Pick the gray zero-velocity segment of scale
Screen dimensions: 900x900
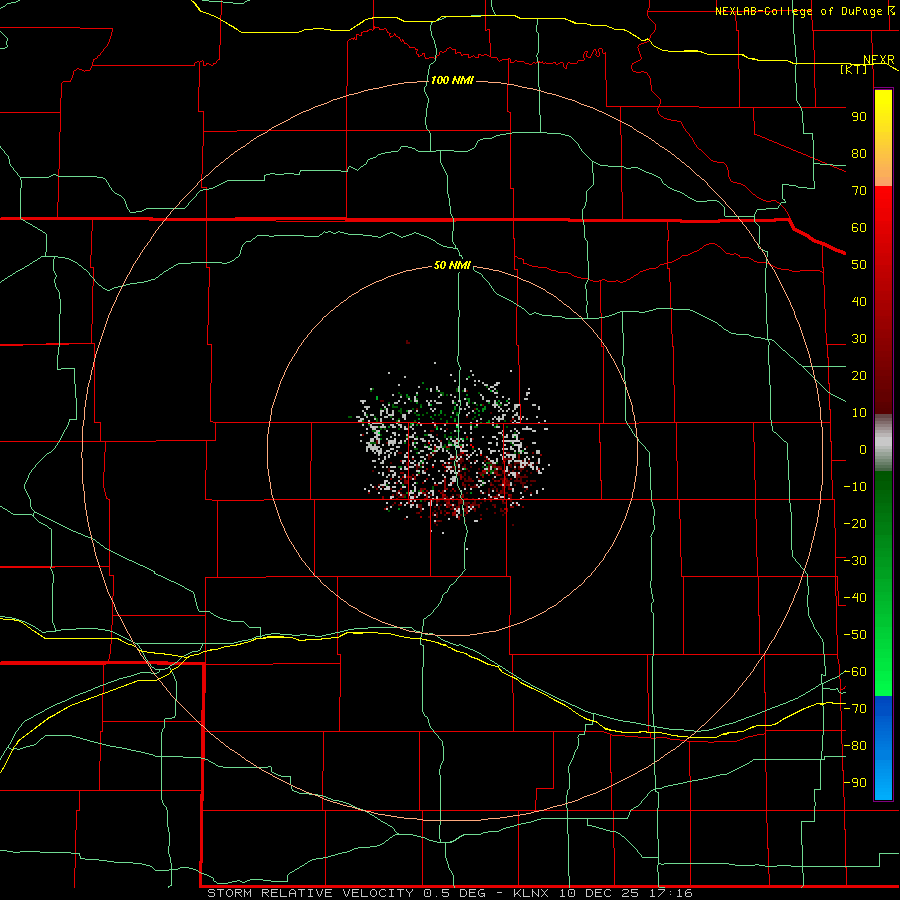coord(883,443)
